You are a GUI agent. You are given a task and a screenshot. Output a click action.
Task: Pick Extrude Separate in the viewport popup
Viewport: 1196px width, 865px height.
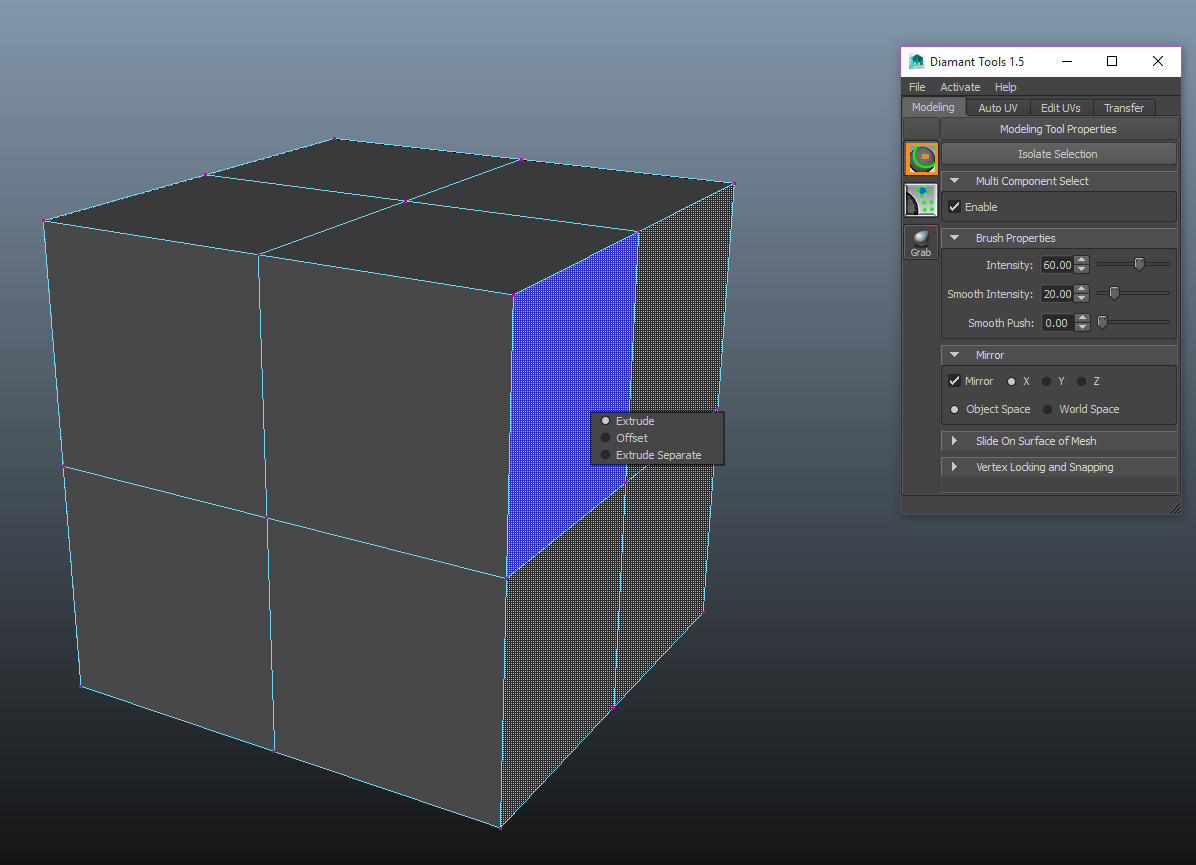[606, 455]
